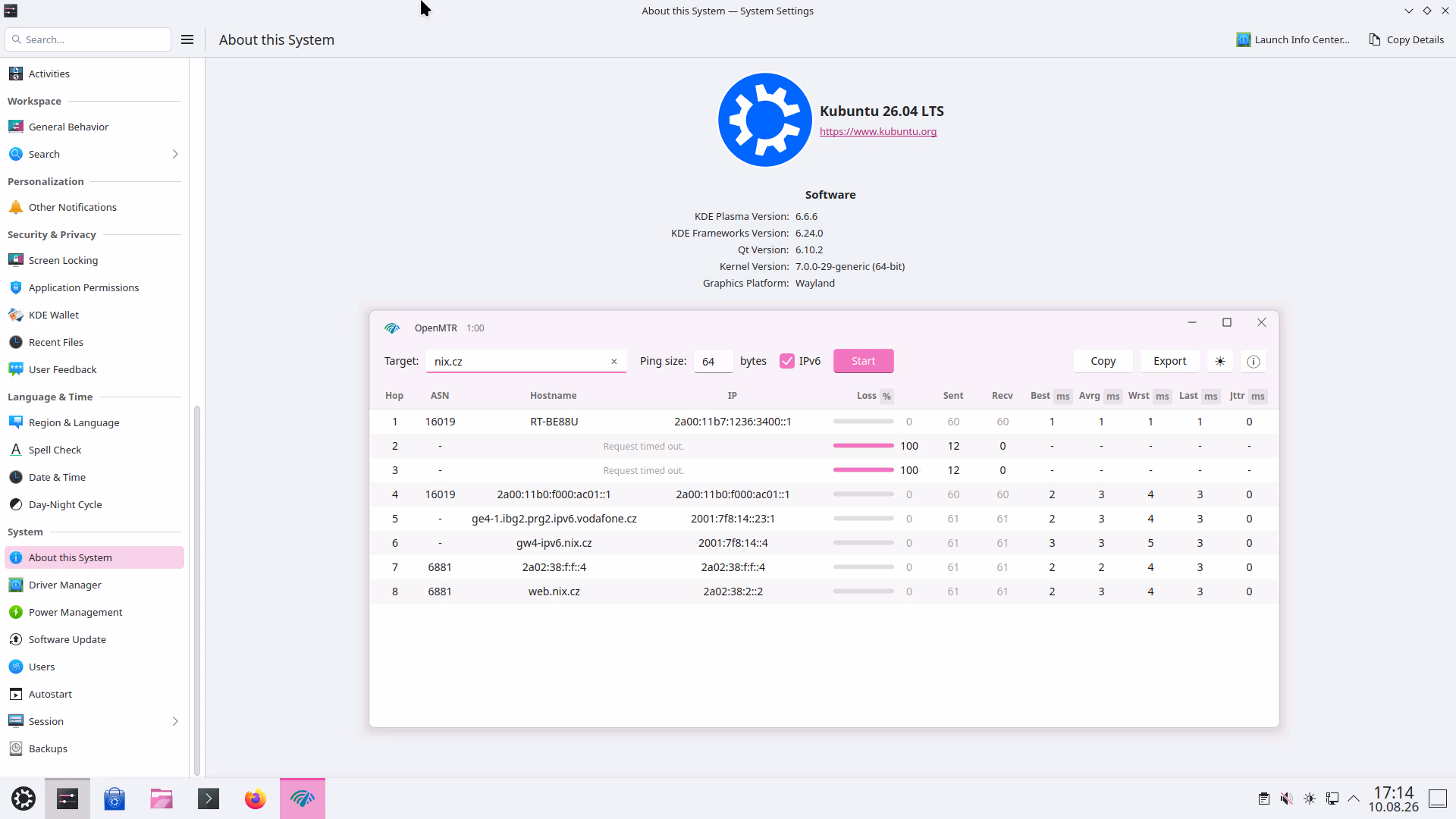Click the Power Management icon
Viewport: 1456px width, 819px height.
pos(16,612)
